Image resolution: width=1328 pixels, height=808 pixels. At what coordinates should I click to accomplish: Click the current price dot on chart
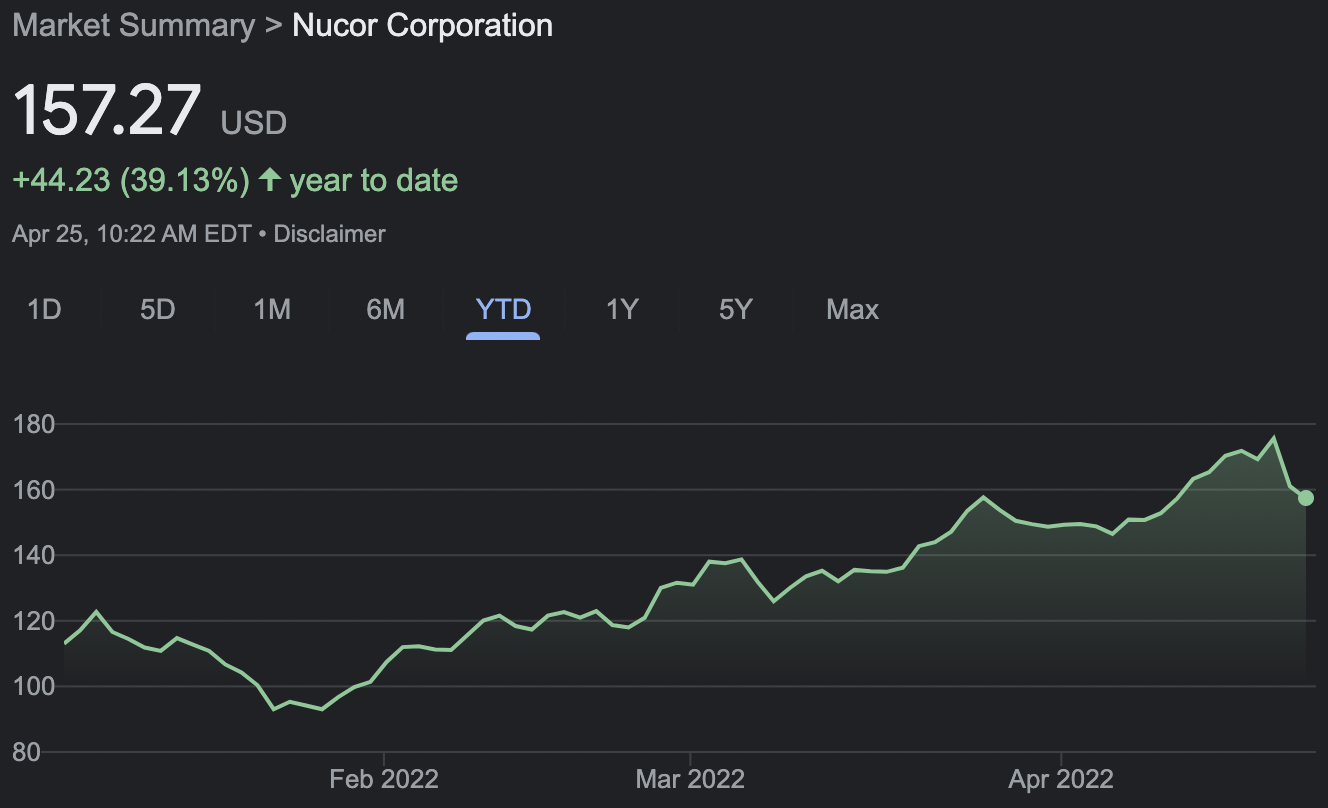(x=1306, y=498)
